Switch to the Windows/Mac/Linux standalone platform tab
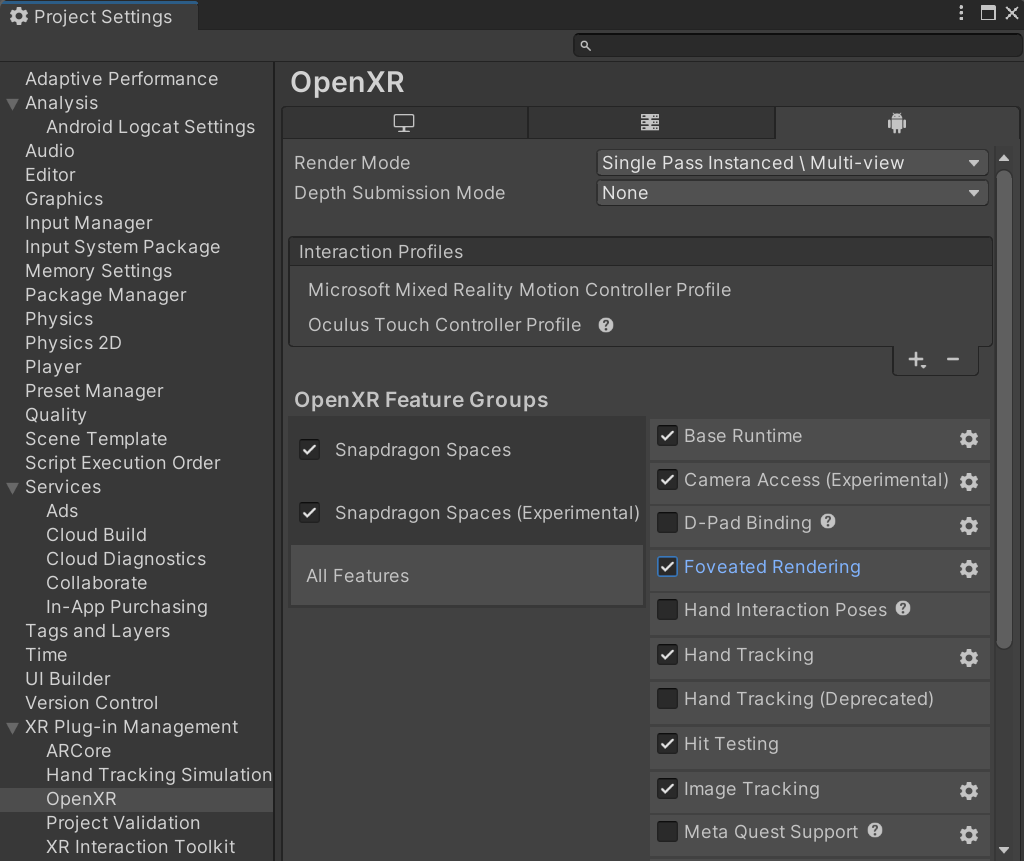 pyautogui.click(x=404, y=123)
